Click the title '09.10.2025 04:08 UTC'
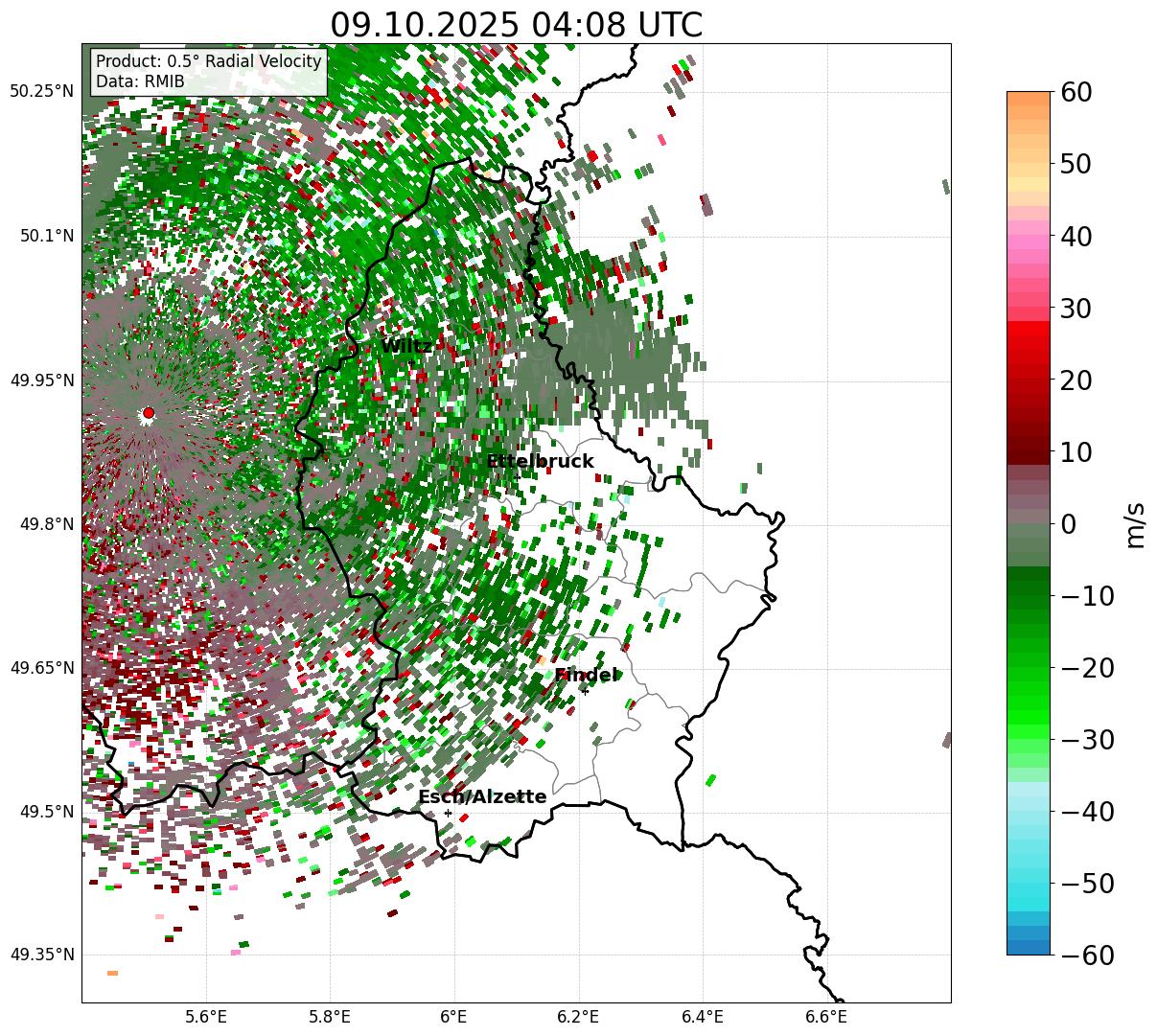Screen dimensions: 1157x1036 [x=516, y=25]
